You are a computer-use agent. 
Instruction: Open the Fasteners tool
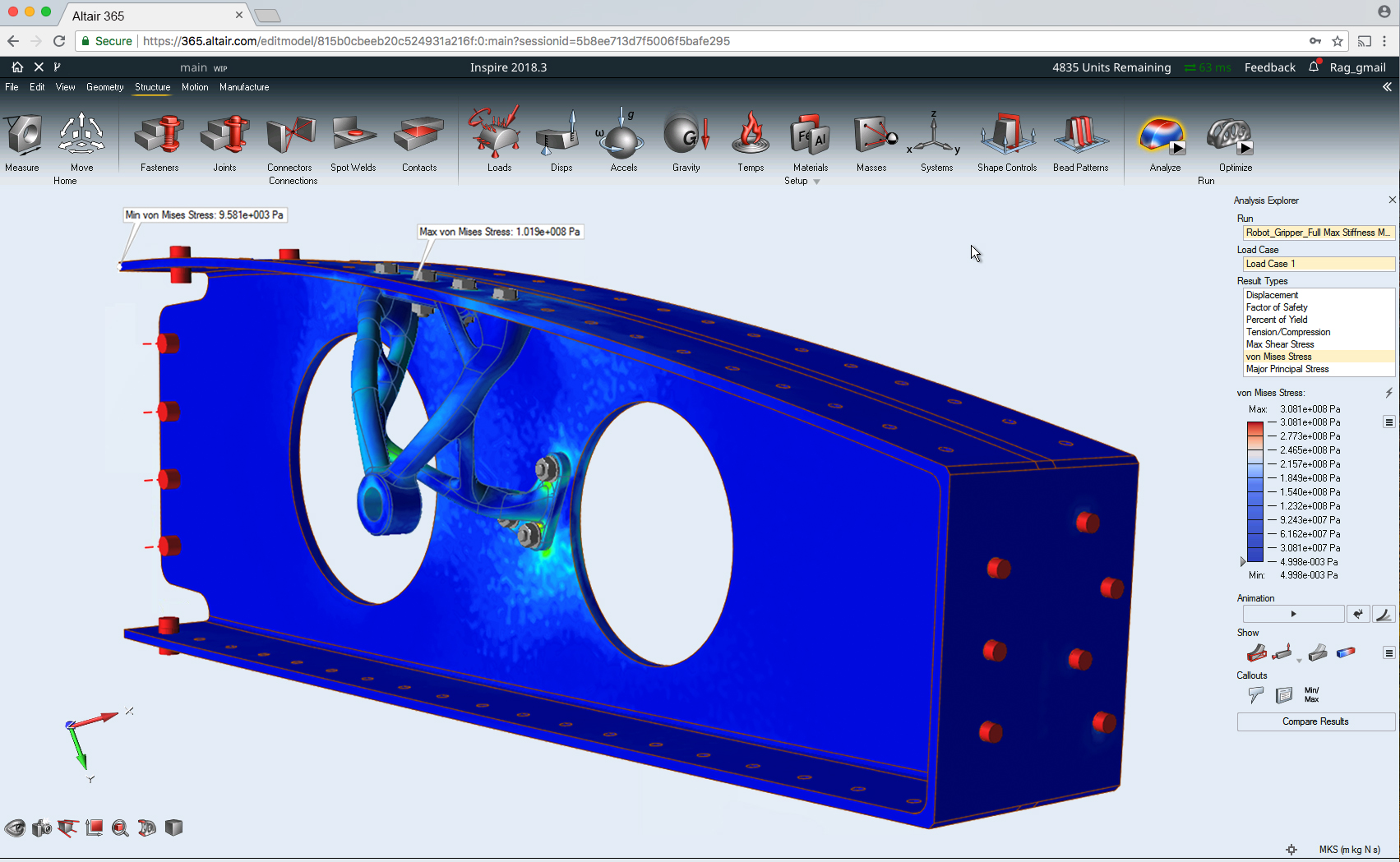(159, 140)
